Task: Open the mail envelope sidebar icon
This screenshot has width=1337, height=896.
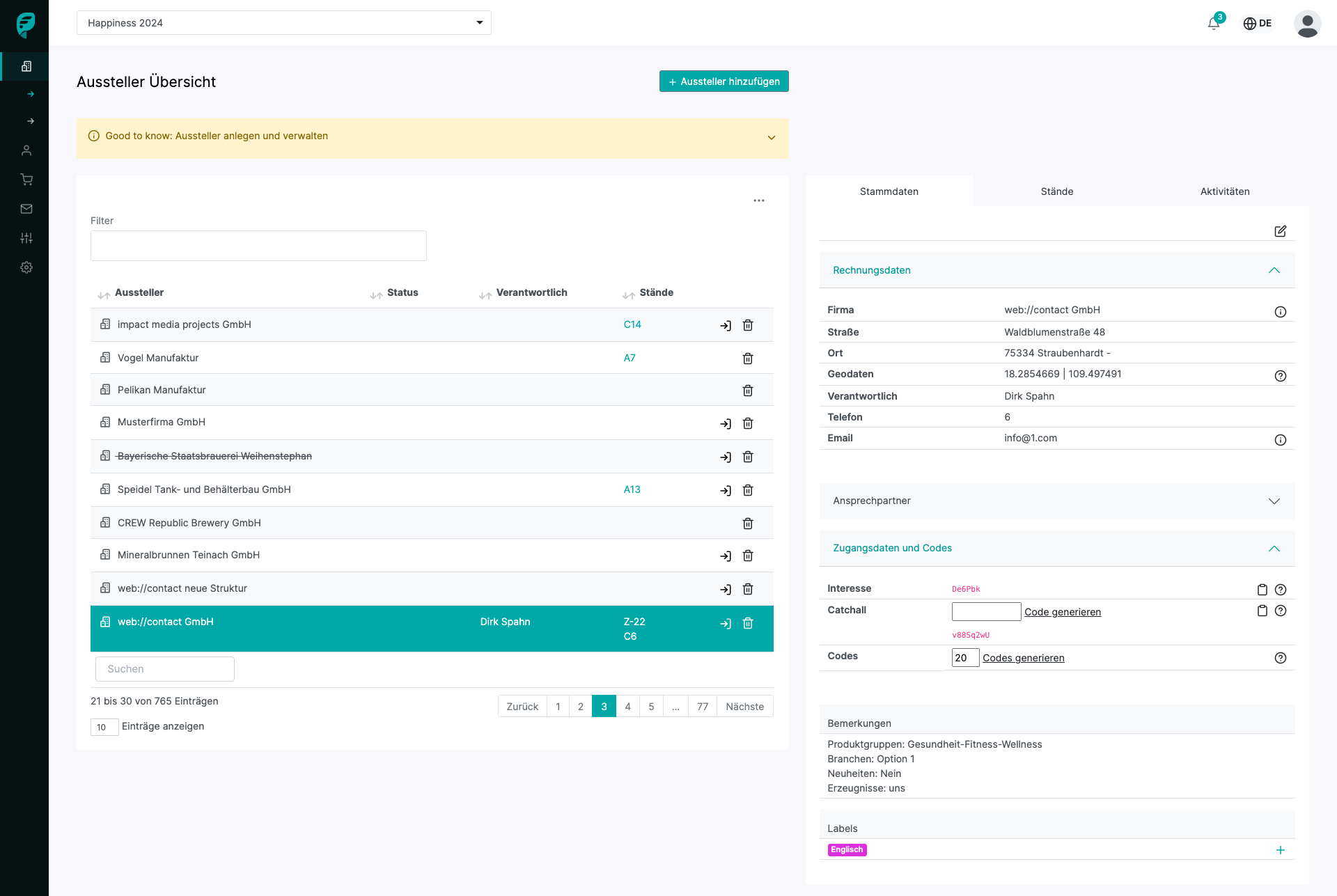Action: pos(26,209)
